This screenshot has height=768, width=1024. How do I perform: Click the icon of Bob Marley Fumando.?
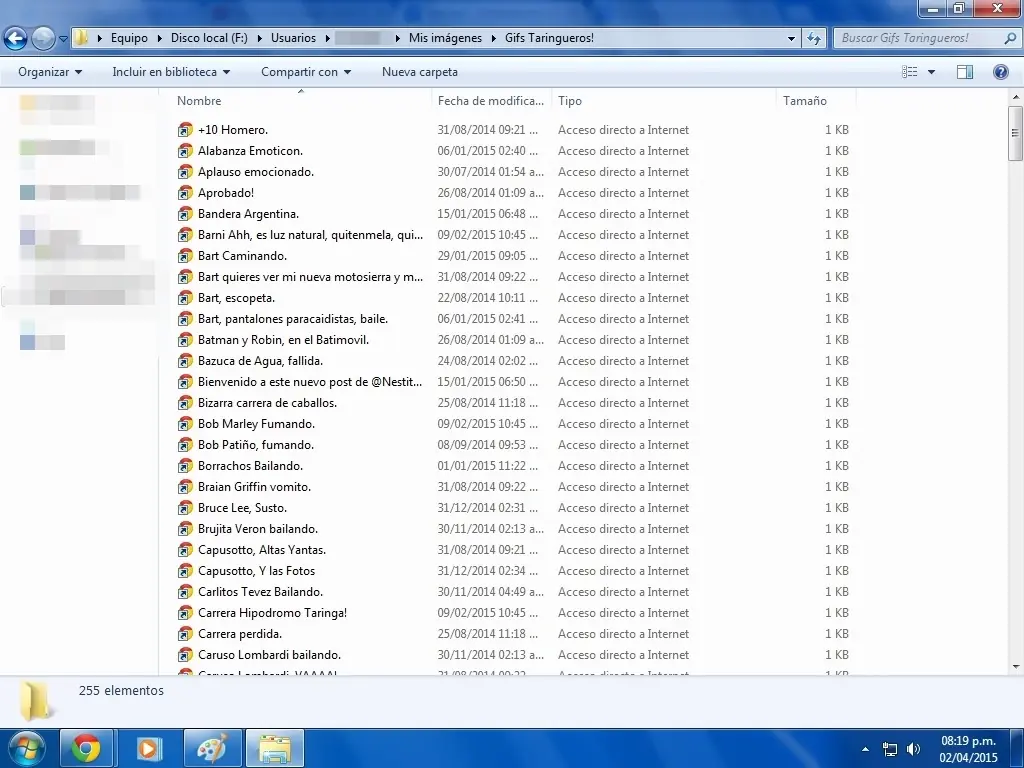(x=185, y=424)
